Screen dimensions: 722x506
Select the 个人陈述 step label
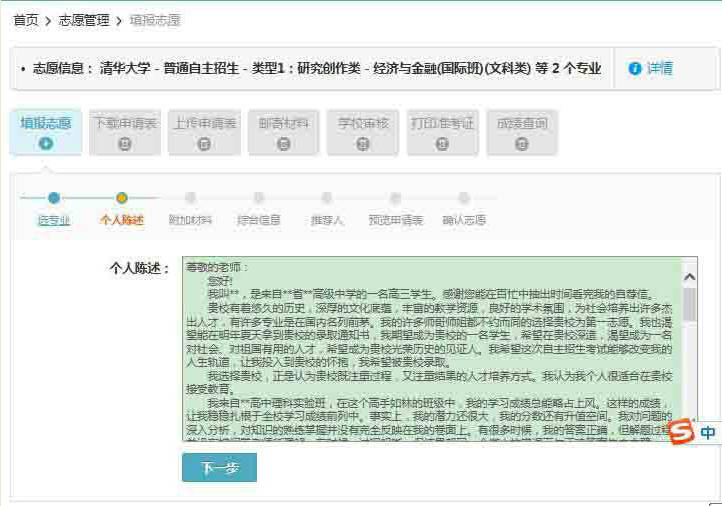click(122, 220)
